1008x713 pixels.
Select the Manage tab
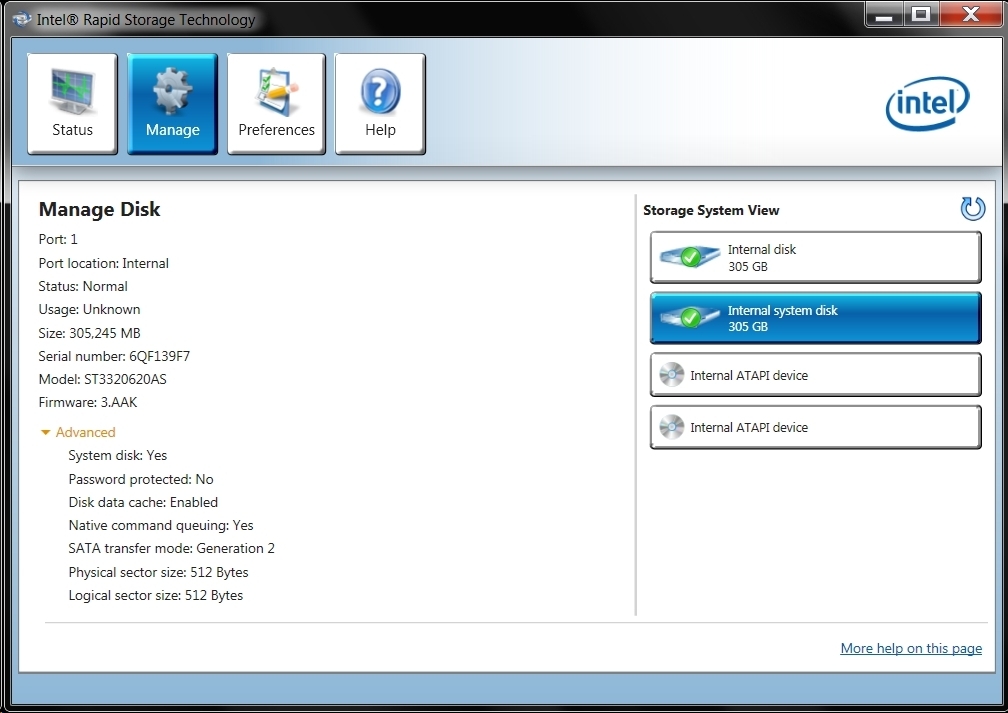[172, 104]
